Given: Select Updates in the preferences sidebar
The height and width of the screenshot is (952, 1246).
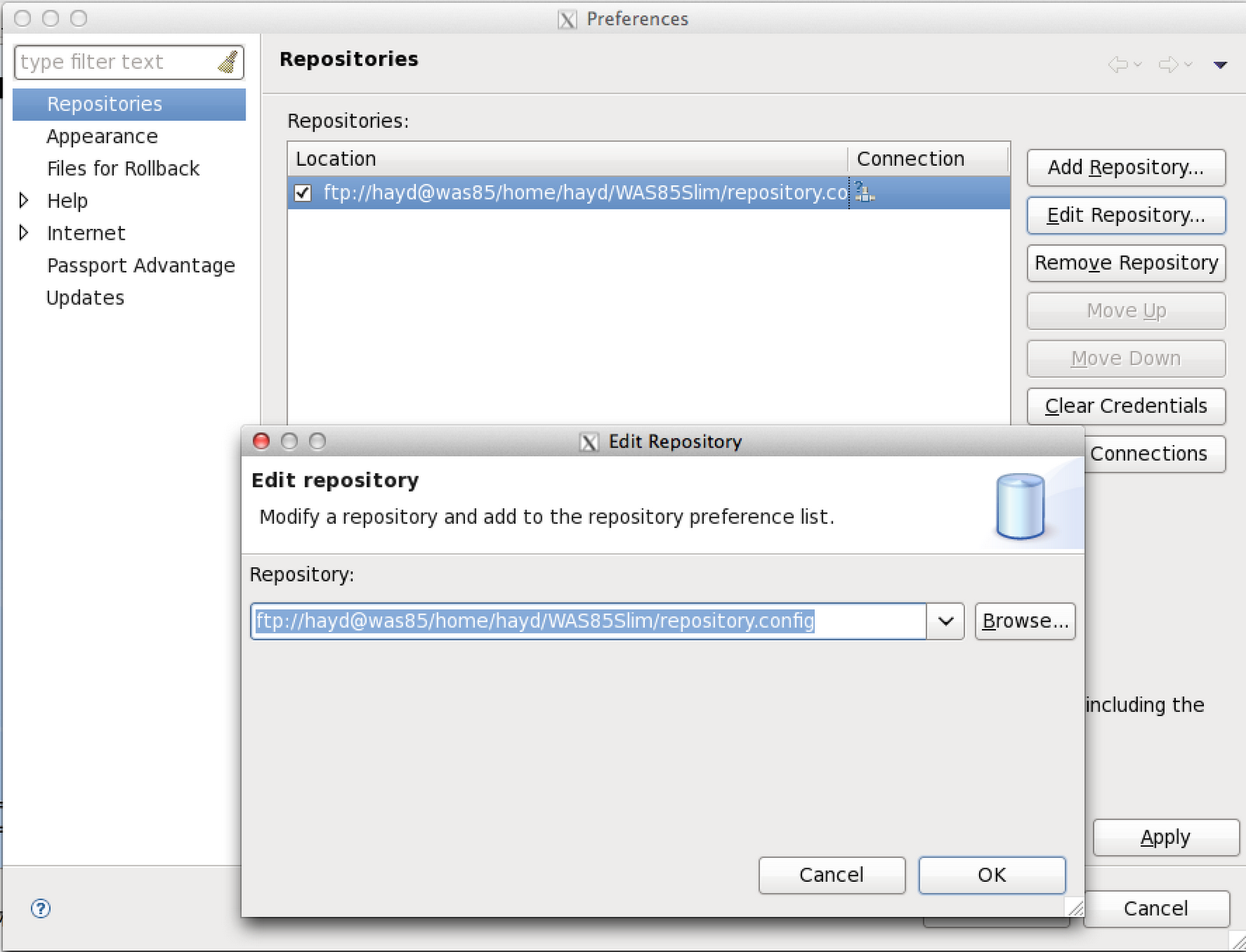Looking at the screenshot, I should [x=86, y=297].
